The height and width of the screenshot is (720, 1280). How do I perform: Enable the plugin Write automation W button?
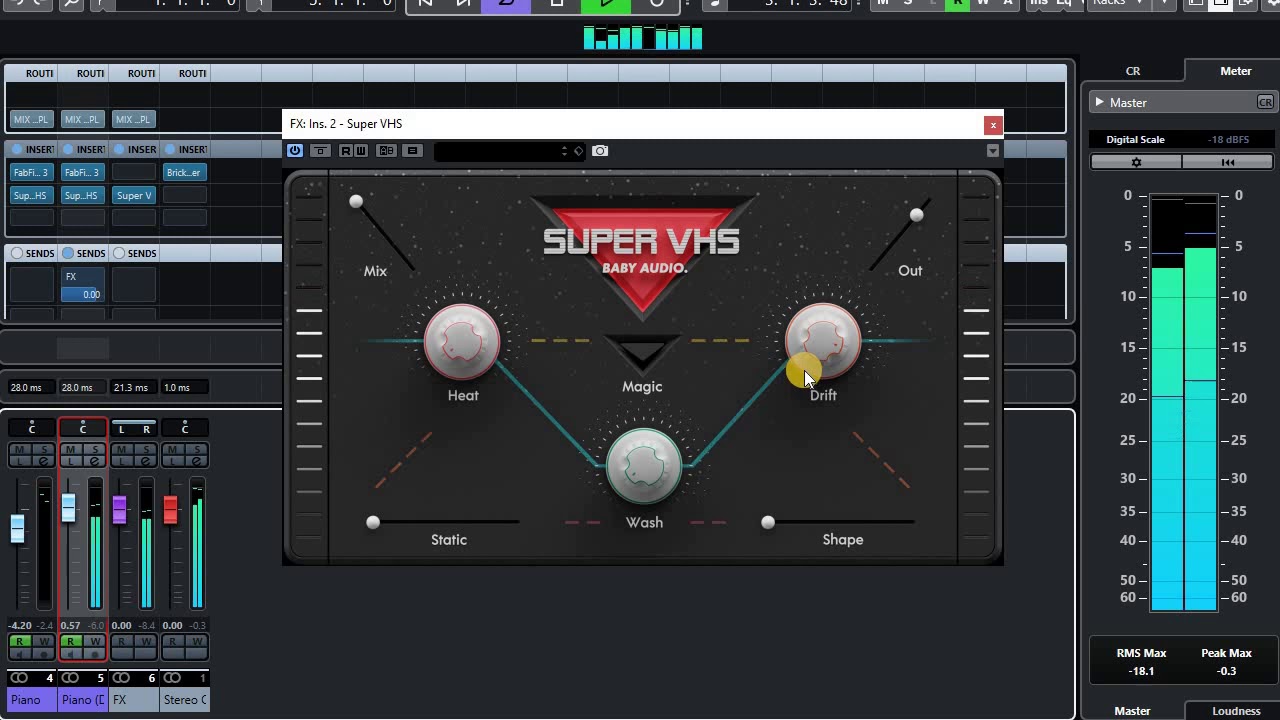[x=361, y=151]
